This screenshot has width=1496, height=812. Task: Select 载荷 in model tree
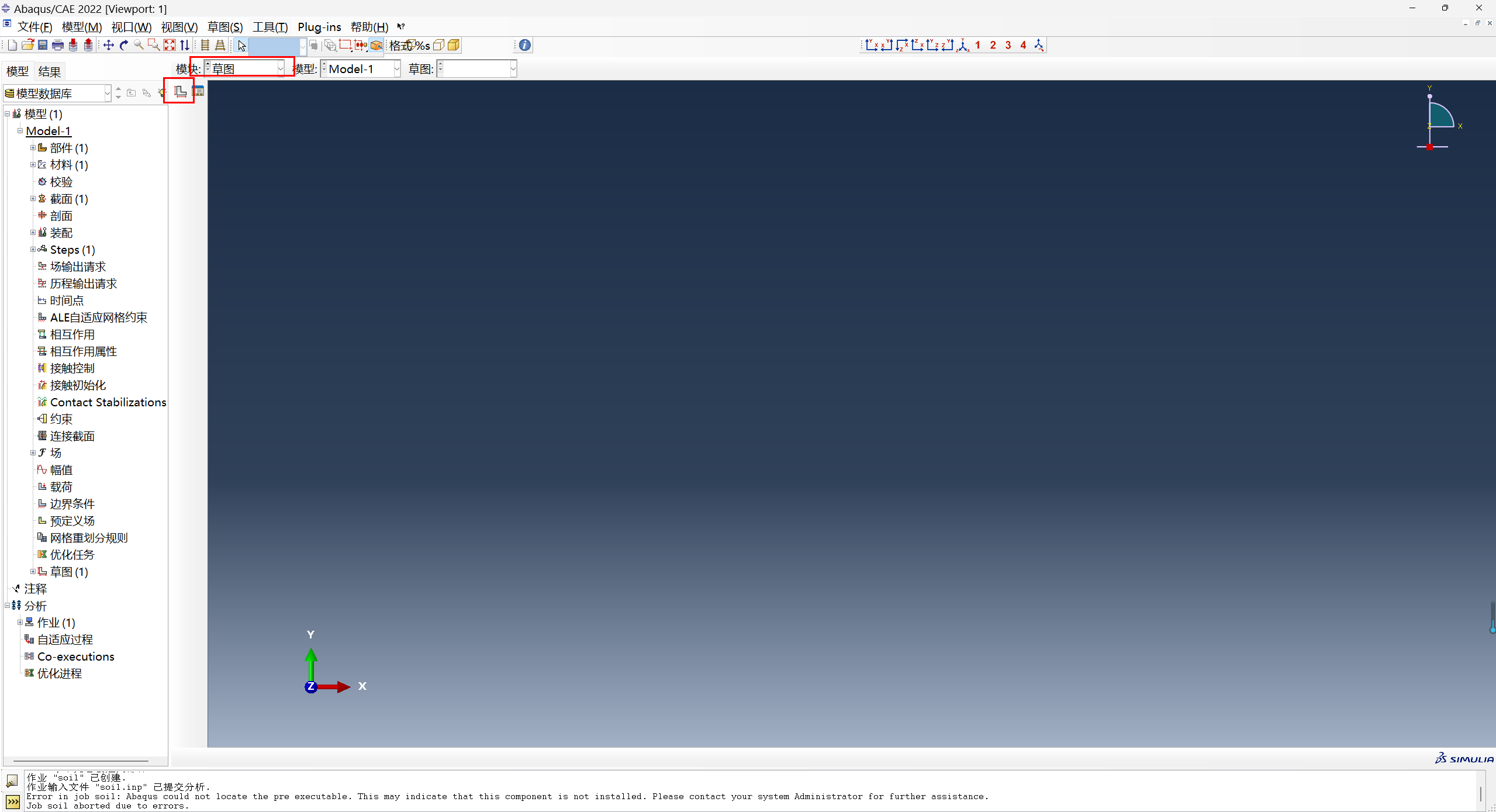[61, 487]
